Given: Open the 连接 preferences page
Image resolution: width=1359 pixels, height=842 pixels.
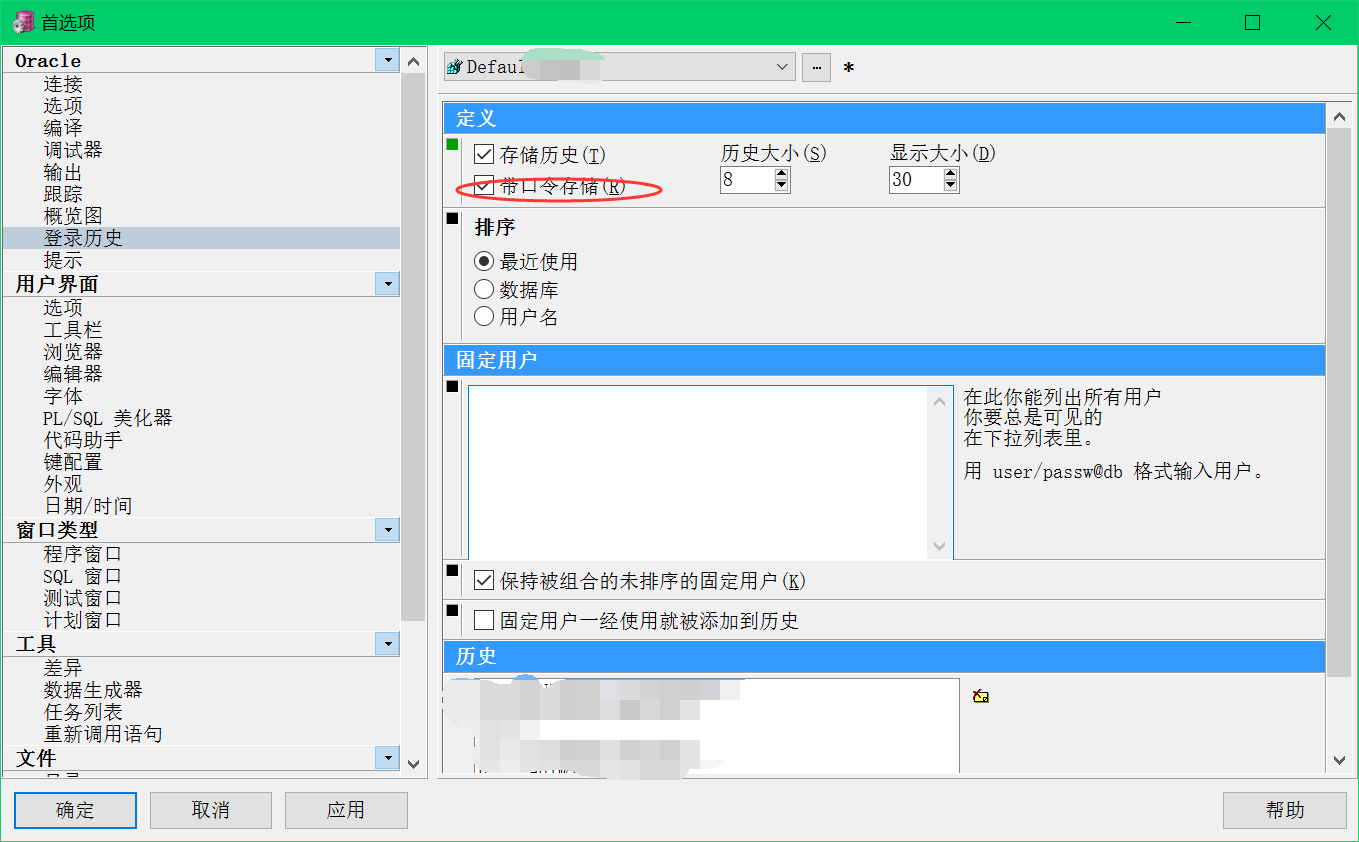Looking at the screenshot, I should [63, 85].
